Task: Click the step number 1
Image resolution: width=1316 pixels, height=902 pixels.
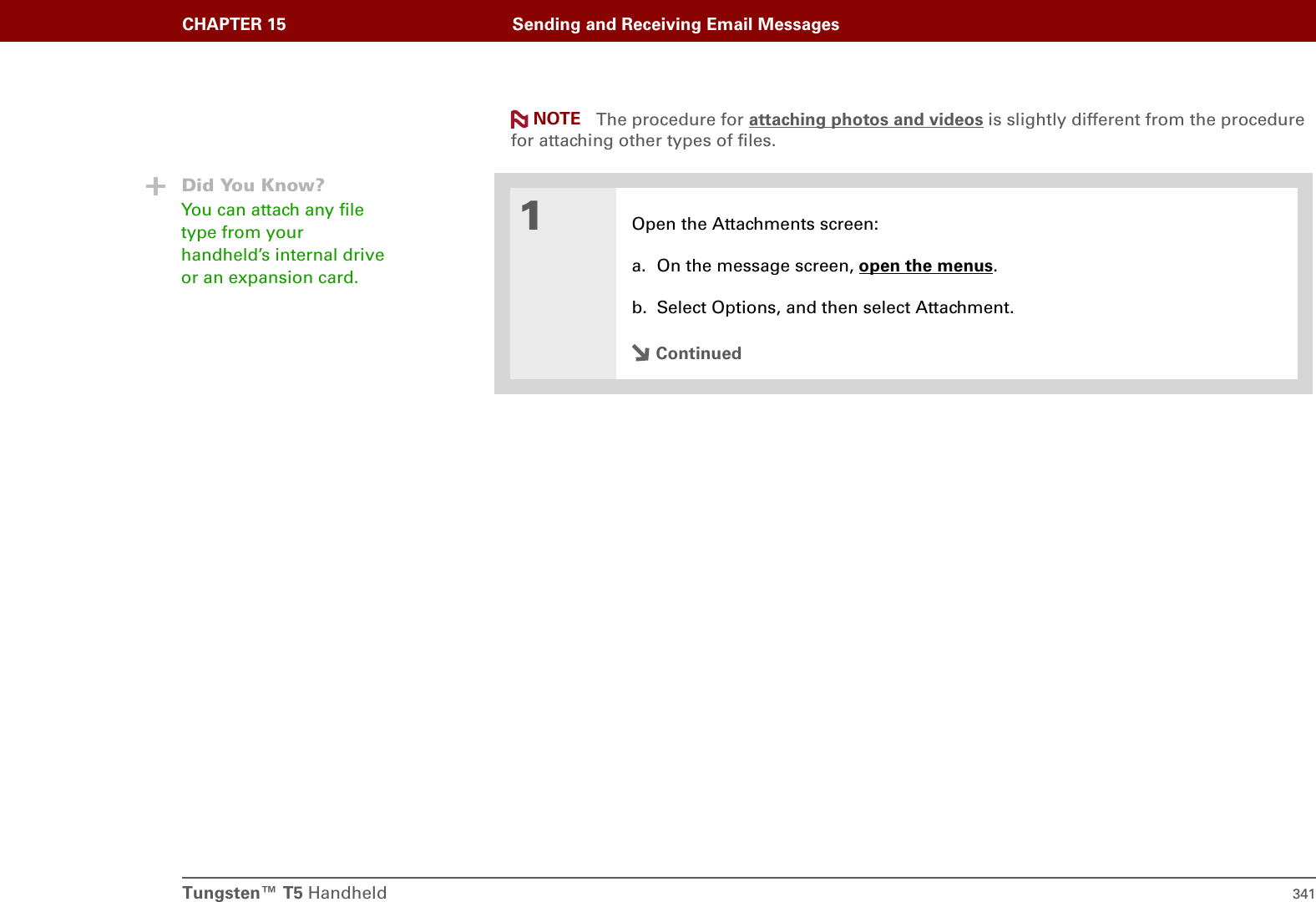Action: tap(530, 216)
